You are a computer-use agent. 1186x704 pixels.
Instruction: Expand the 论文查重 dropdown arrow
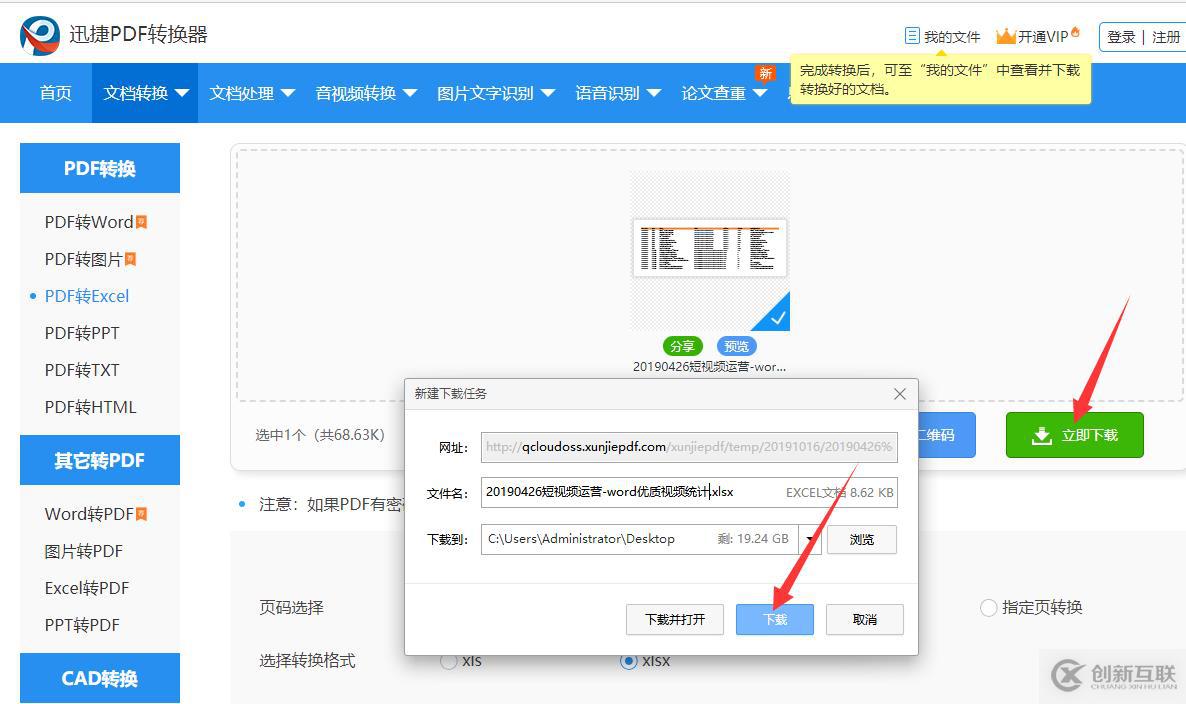click(760, 93)
